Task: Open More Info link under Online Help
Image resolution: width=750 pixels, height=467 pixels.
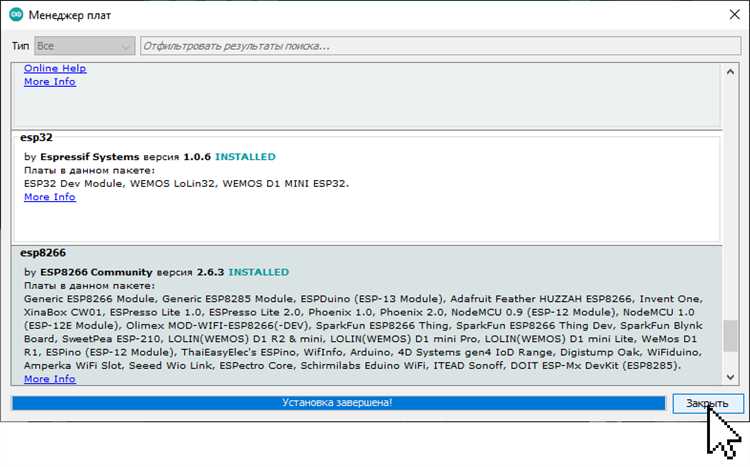Action: coord(49,82)
